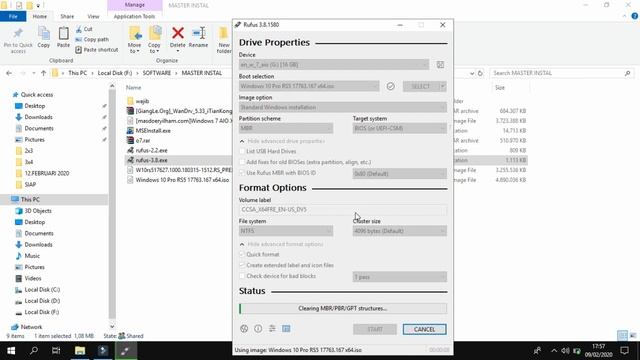Go back with Explorer back arrow

tap(9, 73)
